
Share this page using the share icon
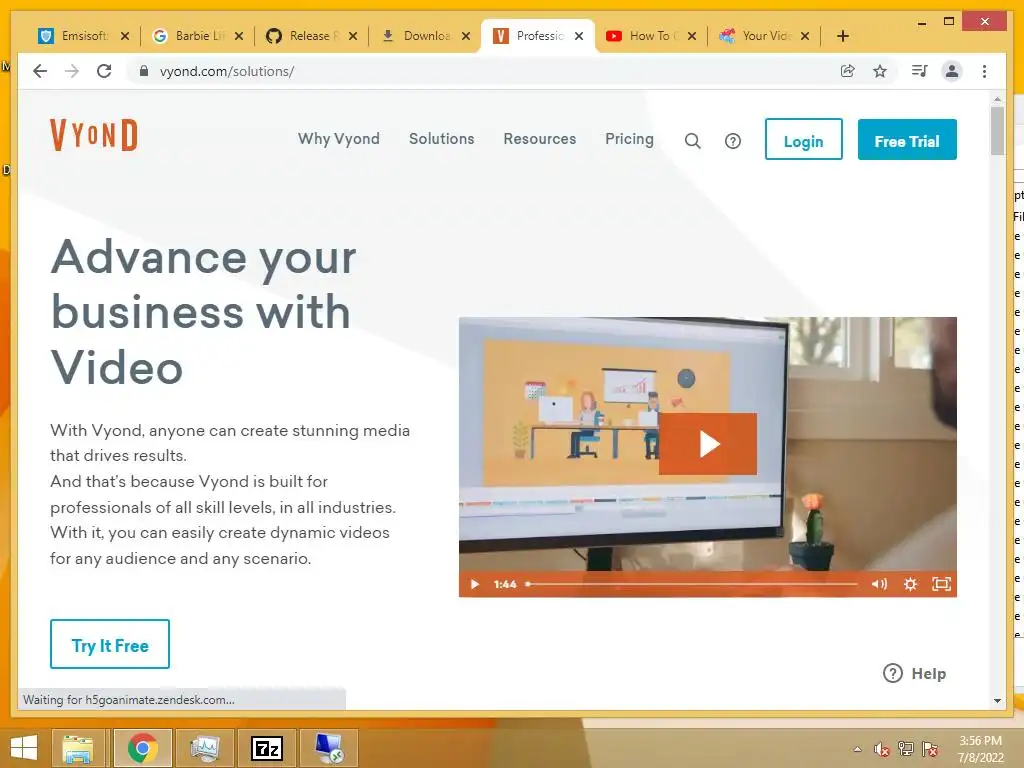click(848, 71)
